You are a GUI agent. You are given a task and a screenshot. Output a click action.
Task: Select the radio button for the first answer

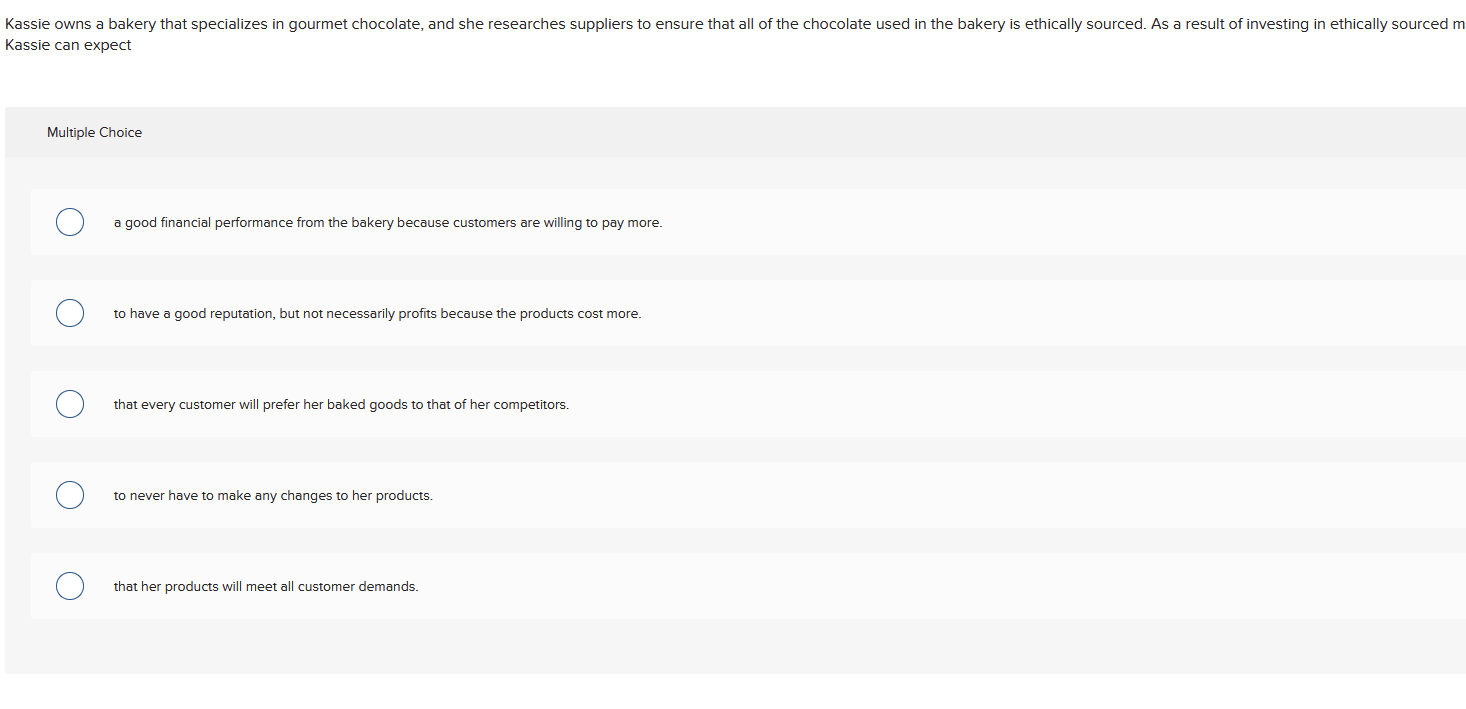pos(70,222)
